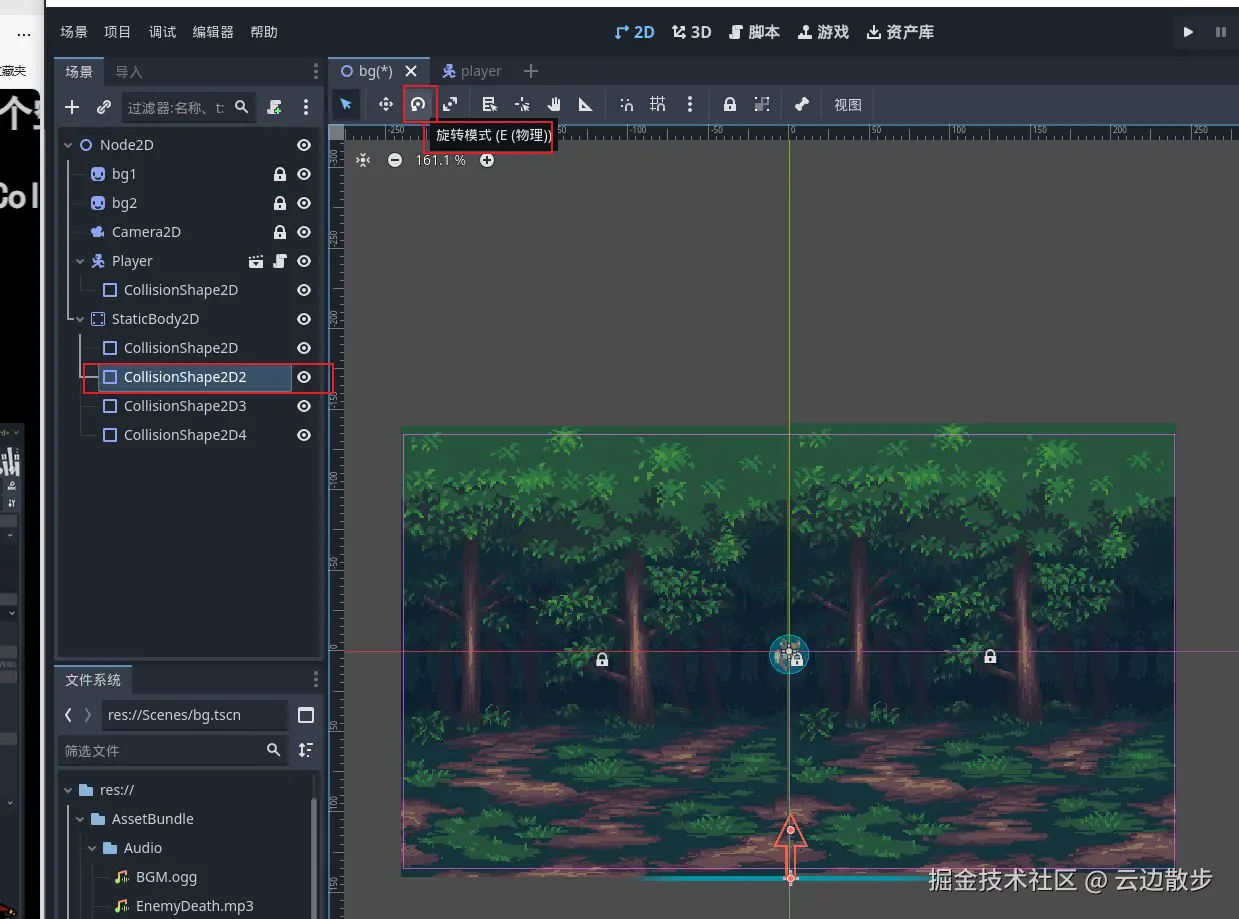Click the chain link instance scene icon
This screenshot has height=919, width=1239.
(x=103, y=107)
